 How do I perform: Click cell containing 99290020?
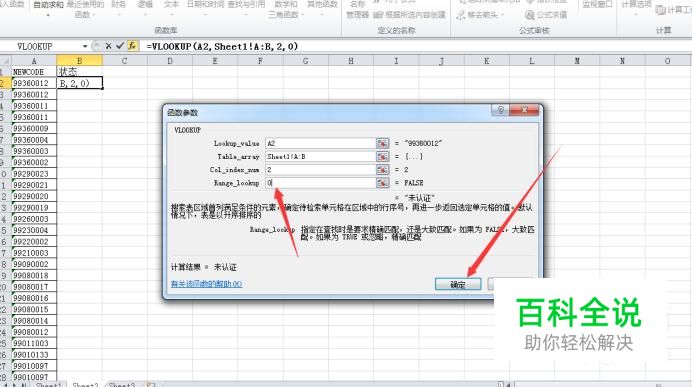(34, 196)
